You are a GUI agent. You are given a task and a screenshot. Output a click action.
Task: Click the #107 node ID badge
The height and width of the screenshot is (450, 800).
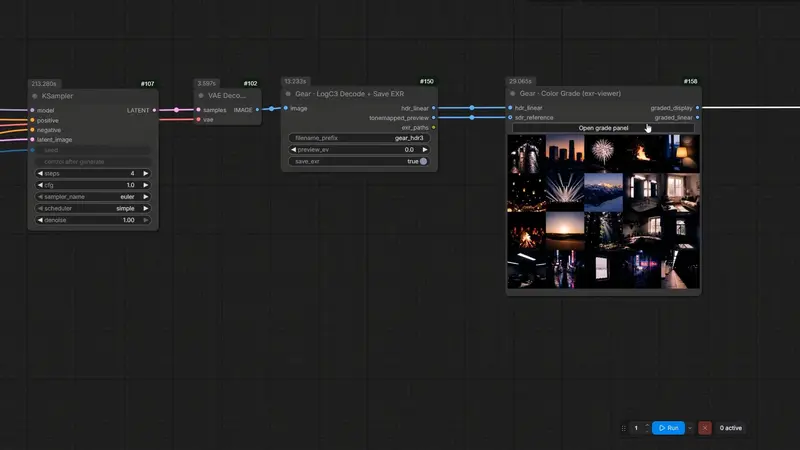(x=147, y=84)
